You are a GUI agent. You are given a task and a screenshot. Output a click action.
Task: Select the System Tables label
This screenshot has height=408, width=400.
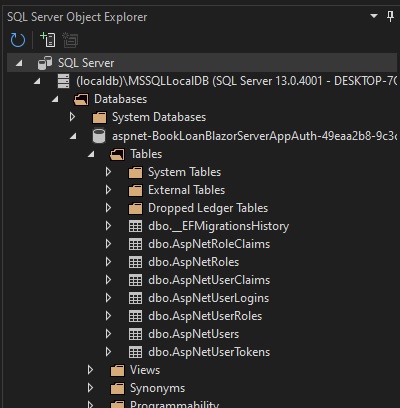[x=185, y=172]
